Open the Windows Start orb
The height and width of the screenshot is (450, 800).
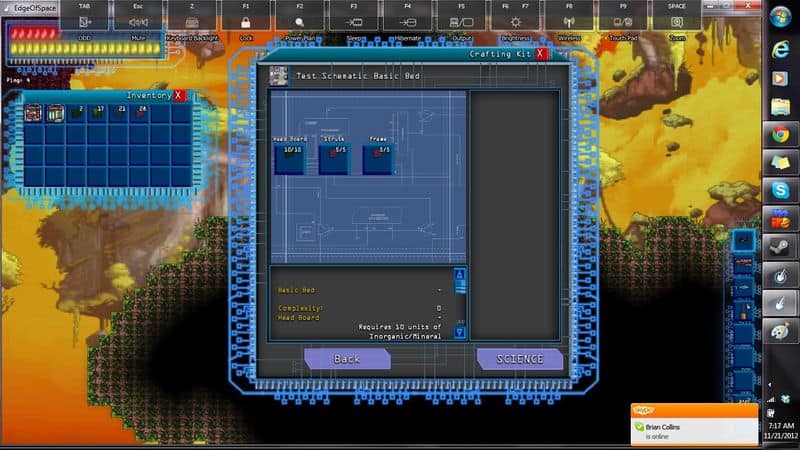[781, 17]
